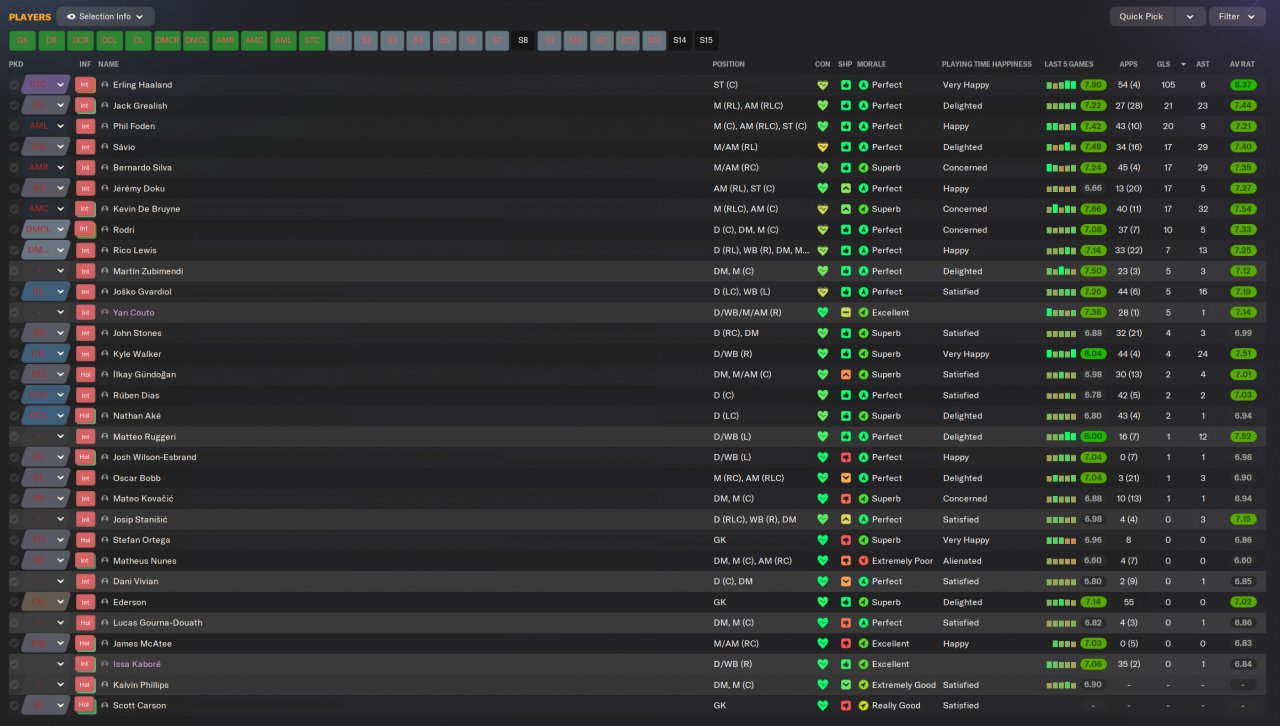Image resolution: width=1280 pixels, height=726 pixels.
Task: Open the position dropdown for Yan Couto
Action: pos(46,312)
